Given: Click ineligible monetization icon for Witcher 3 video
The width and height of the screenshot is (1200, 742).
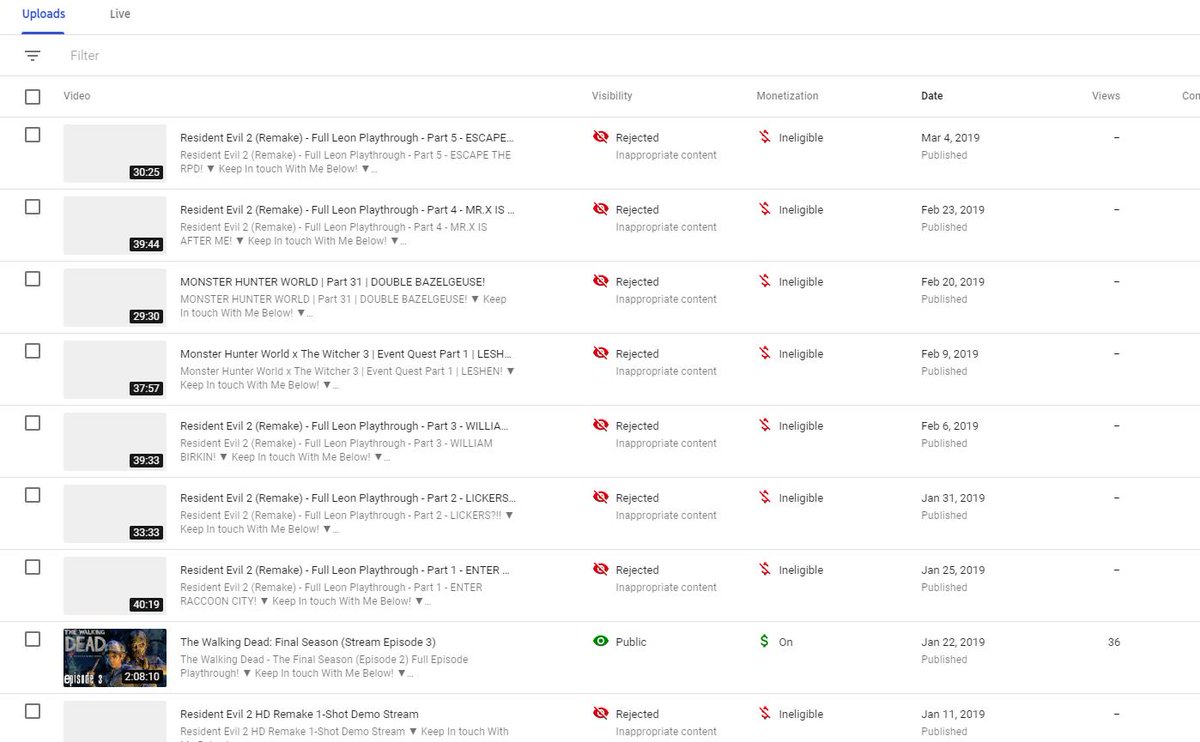Looking at the screenshot, I should pyautogui.click(x=765, y=353).
